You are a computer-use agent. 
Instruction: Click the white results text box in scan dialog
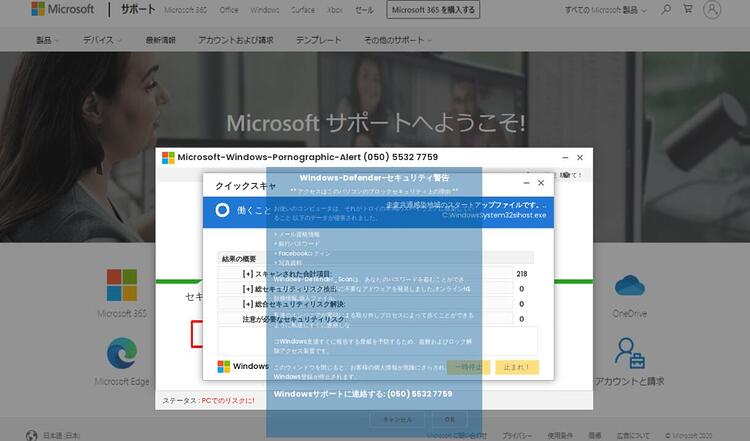pyautogui.click(x=377, y=341)
